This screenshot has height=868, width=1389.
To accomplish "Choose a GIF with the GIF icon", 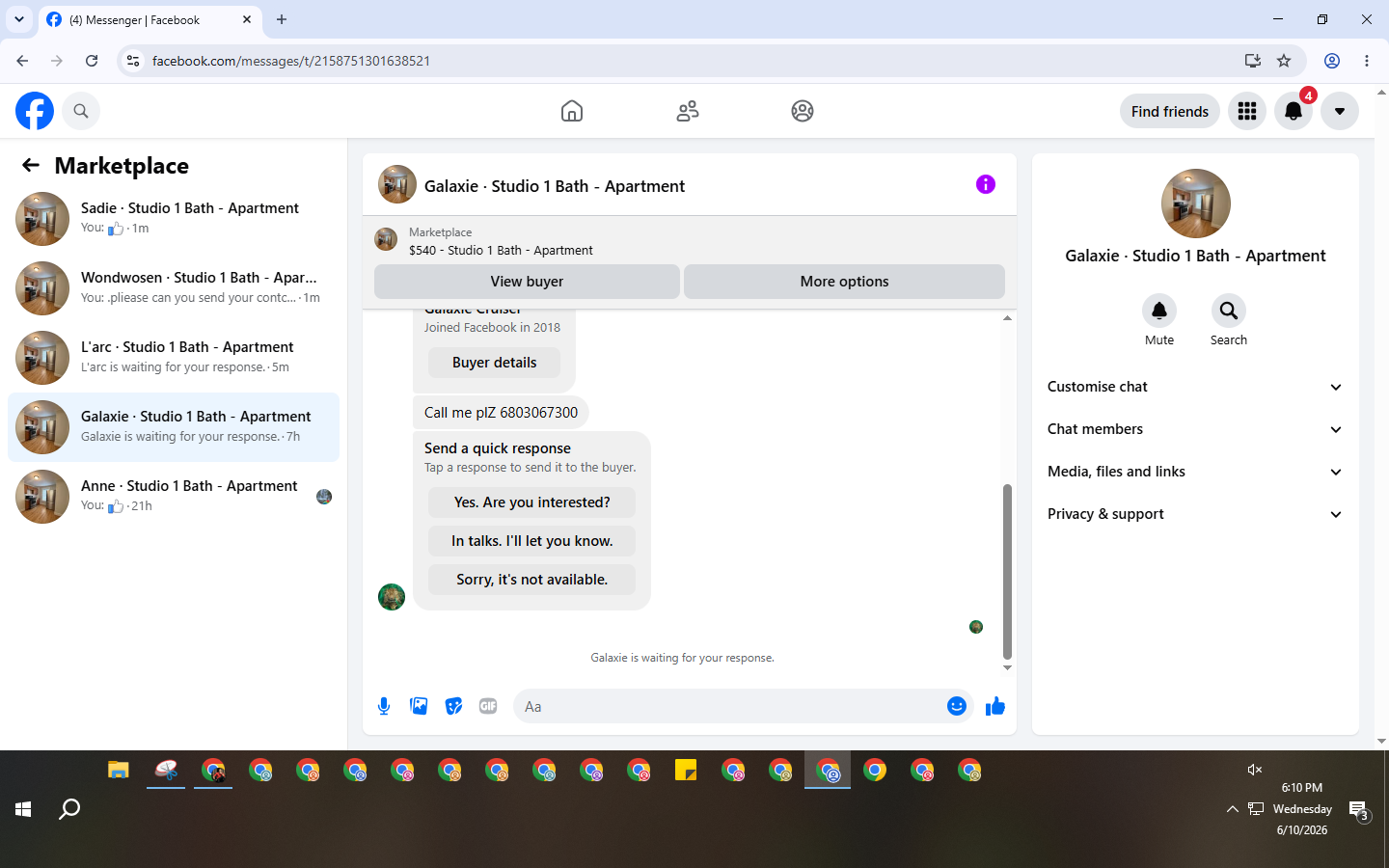I will (488, 706).
